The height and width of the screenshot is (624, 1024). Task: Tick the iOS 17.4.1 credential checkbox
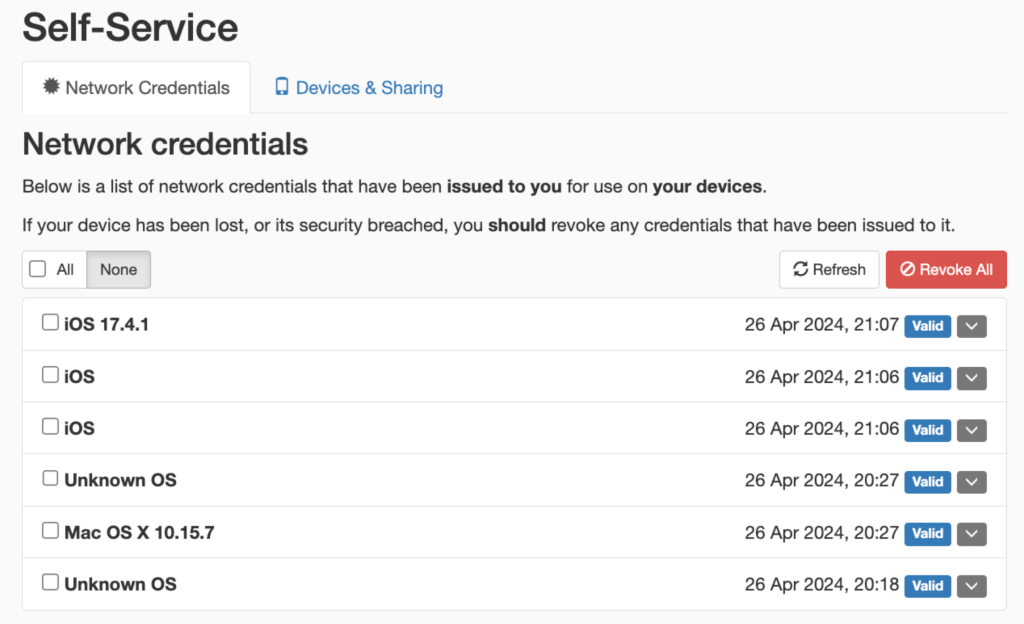tap(50, 323)
